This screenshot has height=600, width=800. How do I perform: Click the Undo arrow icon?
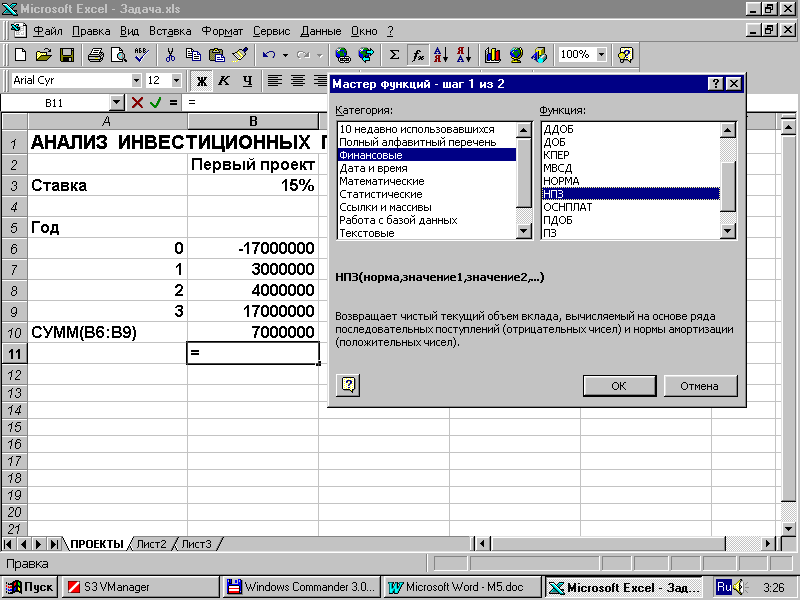pyautogui.click(x=269, y=55)
